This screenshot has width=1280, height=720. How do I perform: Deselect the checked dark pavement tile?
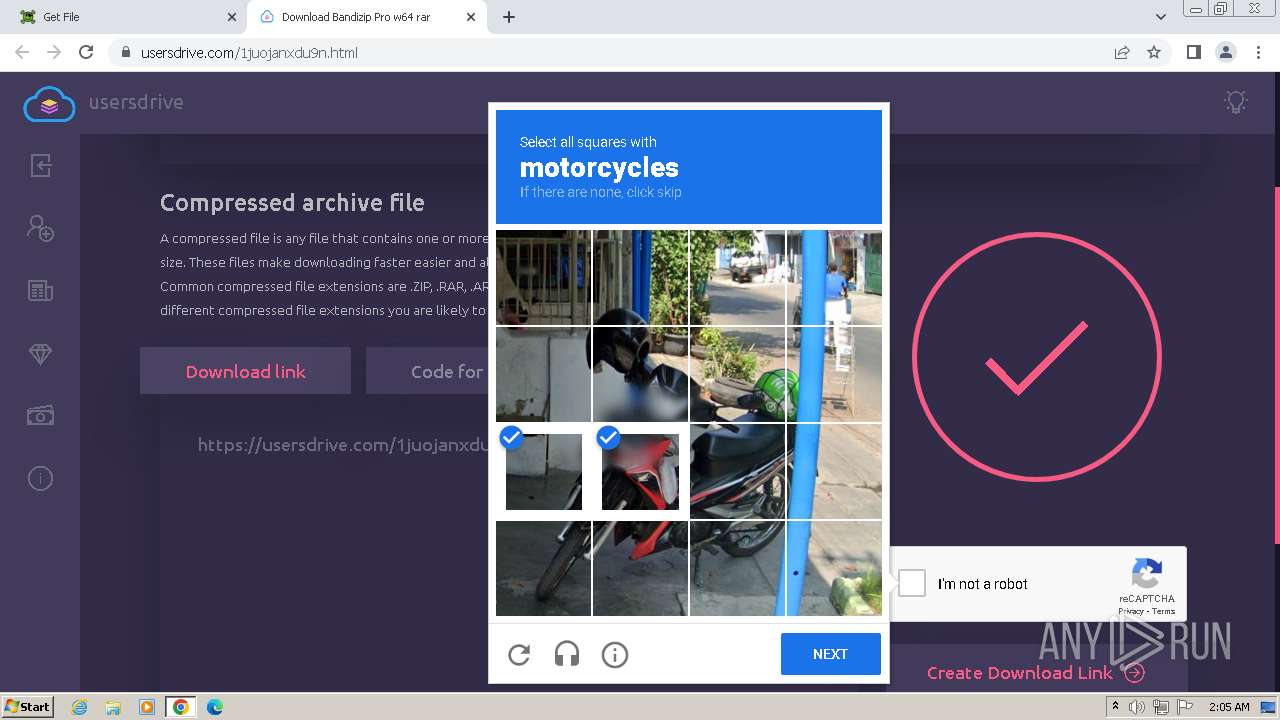[x=544, y=472]
